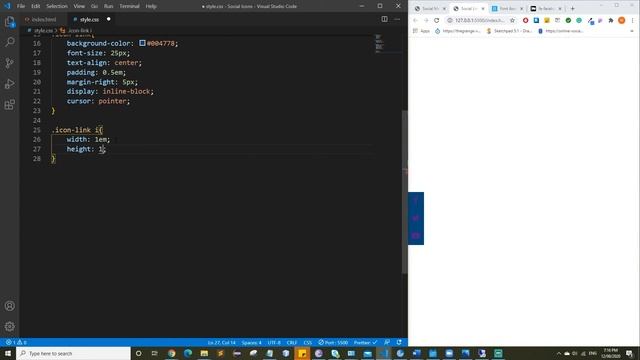Click the Go Live Port 5500 status item
The image size is (640, 360).
[x=333, y=342]
